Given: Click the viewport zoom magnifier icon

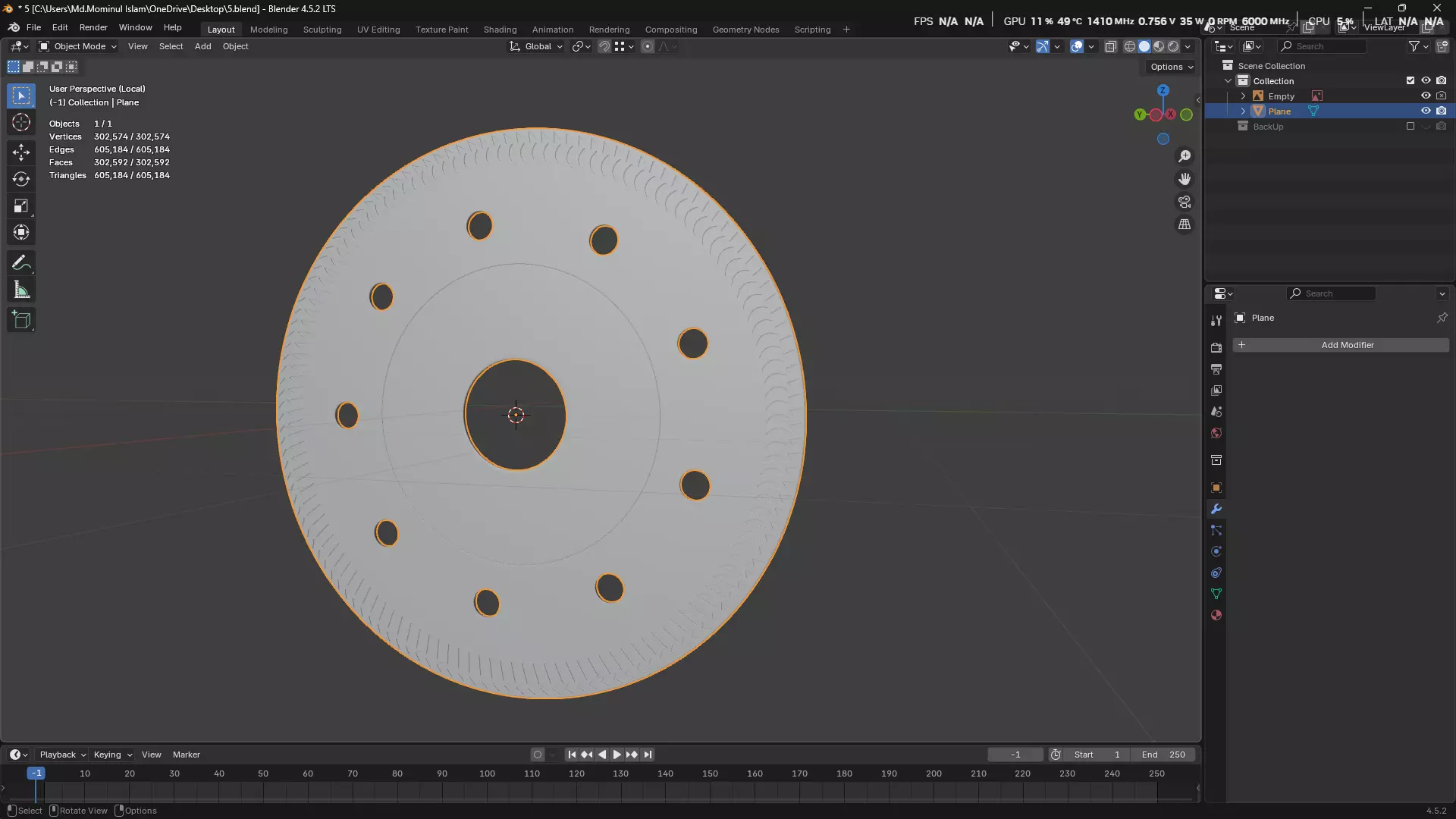Looking at the screenshot, I should [x=1185, y=156].
